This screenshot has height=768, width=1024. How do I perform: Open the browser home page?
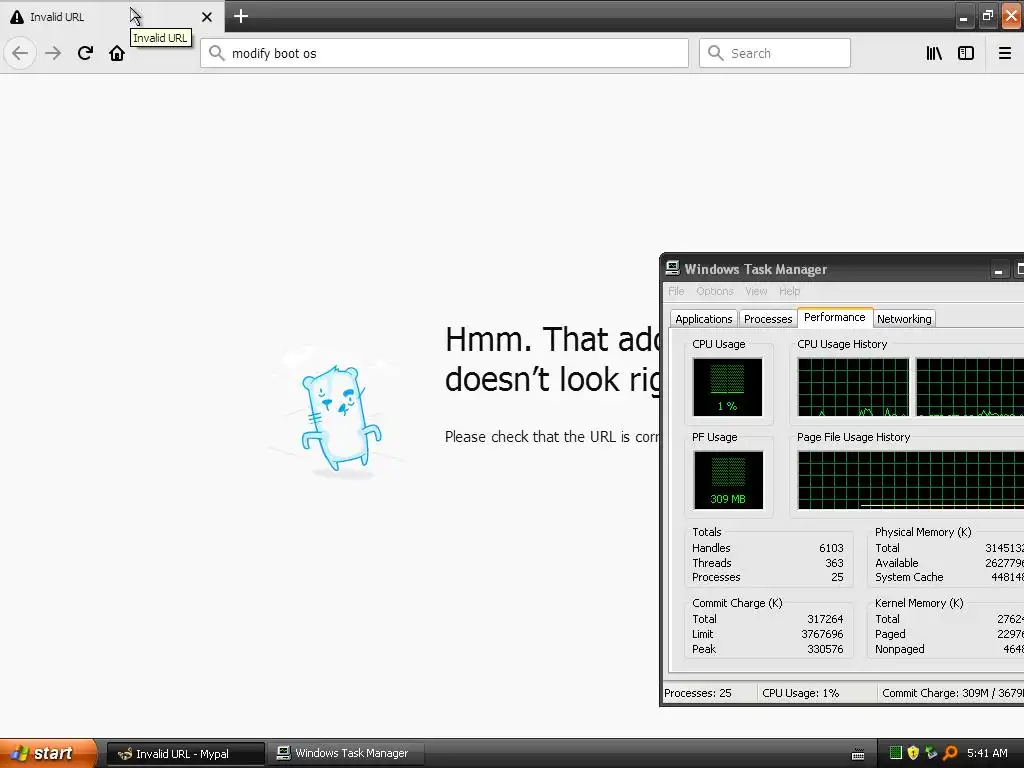pyautogui.click(x=117, y=53)
